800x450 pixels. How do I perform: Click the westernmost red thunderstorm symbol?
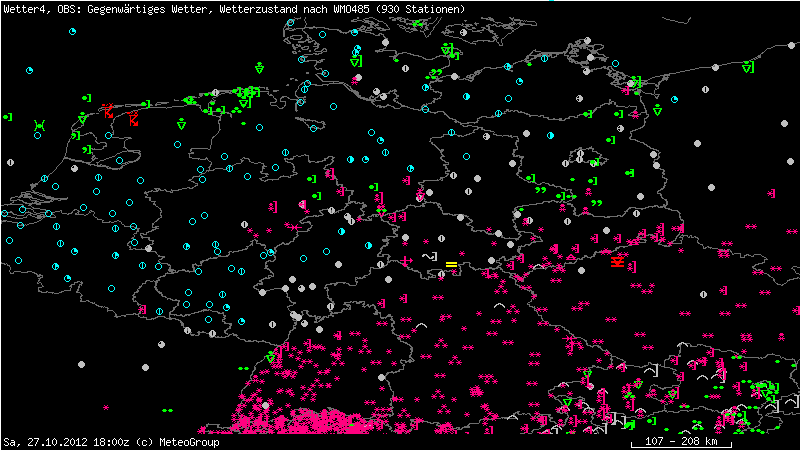click(x=108, y=111)
